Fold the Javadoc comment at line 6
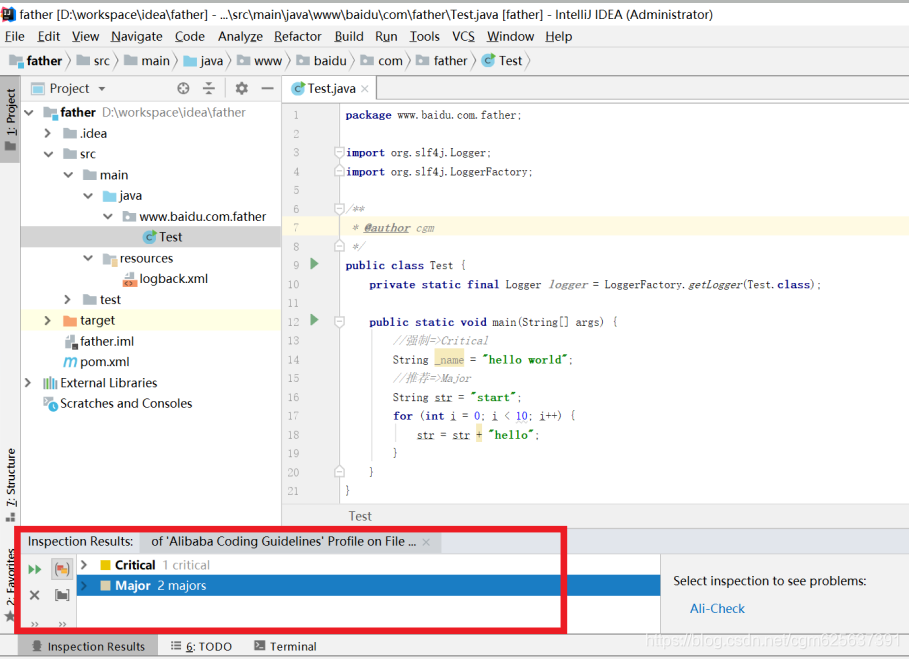Screen dimensions: 909x659 pyautogui.click(x=339, y=209)
